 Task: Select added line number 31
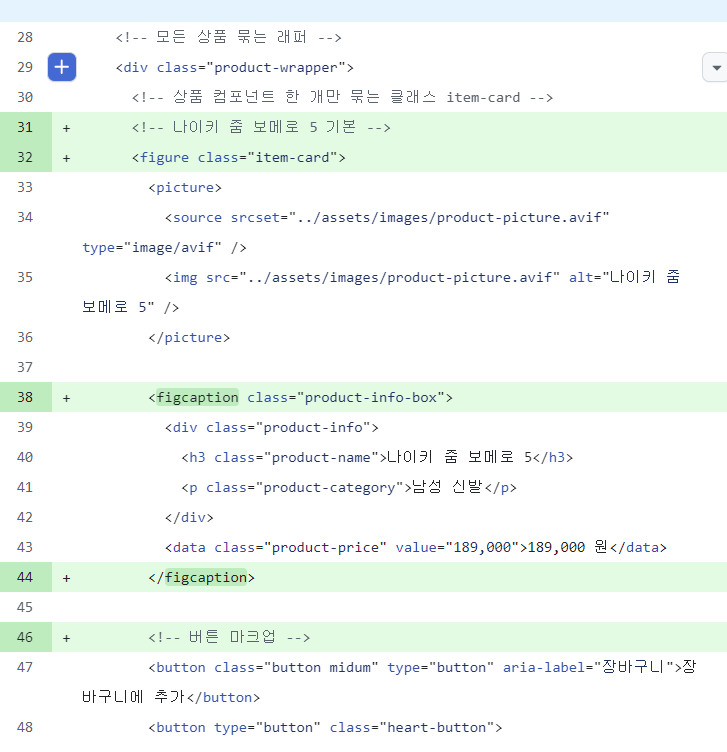click(25, 127)
